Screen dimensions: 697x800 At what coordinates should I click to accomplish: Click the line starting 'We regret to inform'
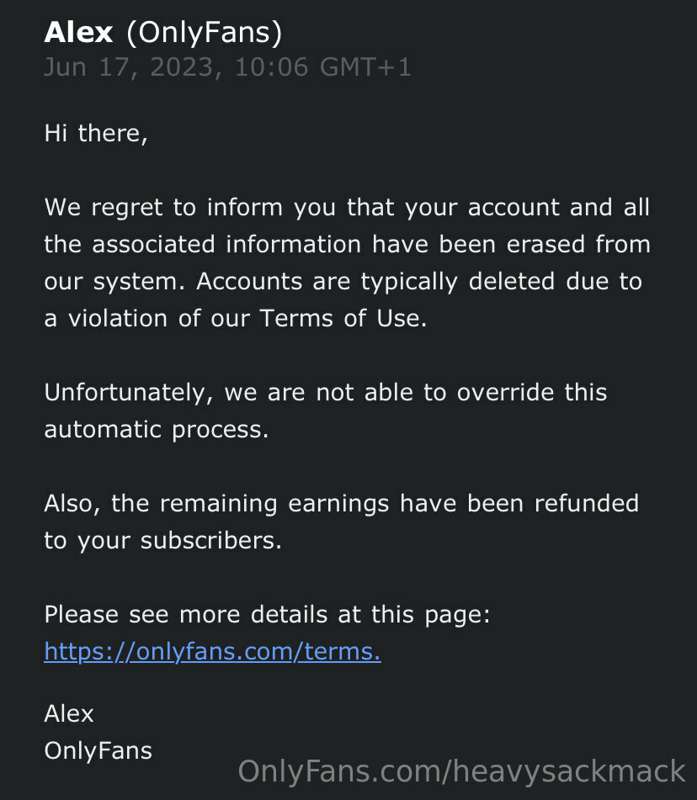click(347, 208)
